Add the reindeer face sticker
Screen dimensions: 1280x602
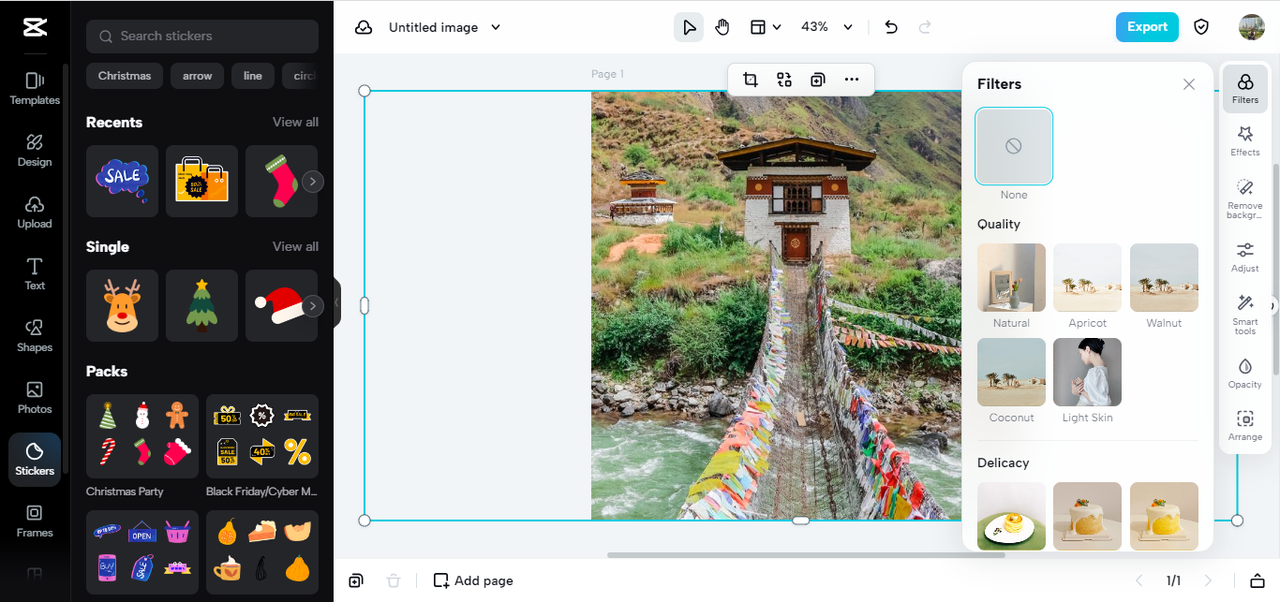coord(122,305)
